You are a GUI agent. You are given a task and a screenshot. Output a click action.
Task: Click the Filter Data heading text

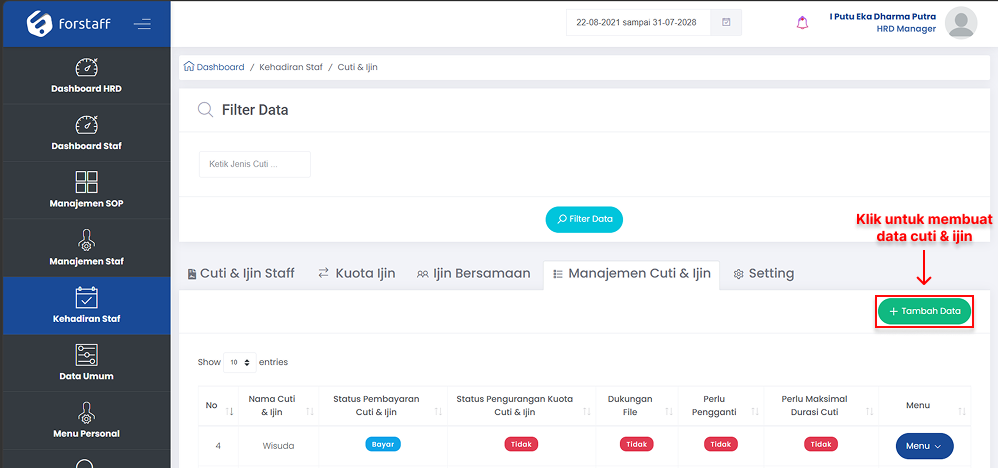point(255,110)
